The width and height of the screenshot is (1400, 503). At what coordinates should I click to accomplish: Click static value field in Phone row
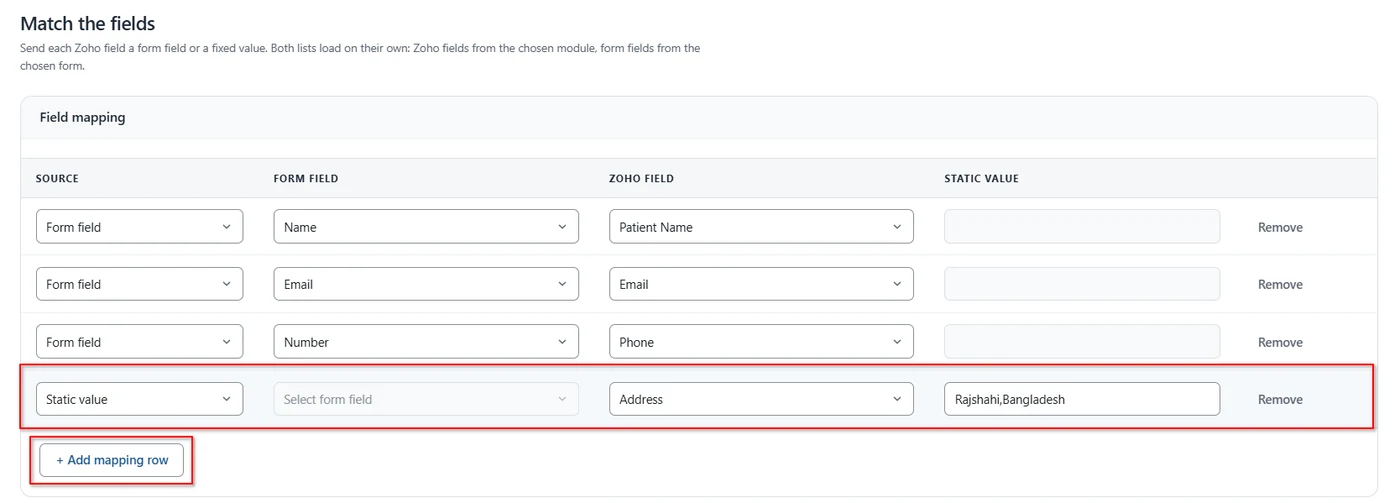(1082, 342)
